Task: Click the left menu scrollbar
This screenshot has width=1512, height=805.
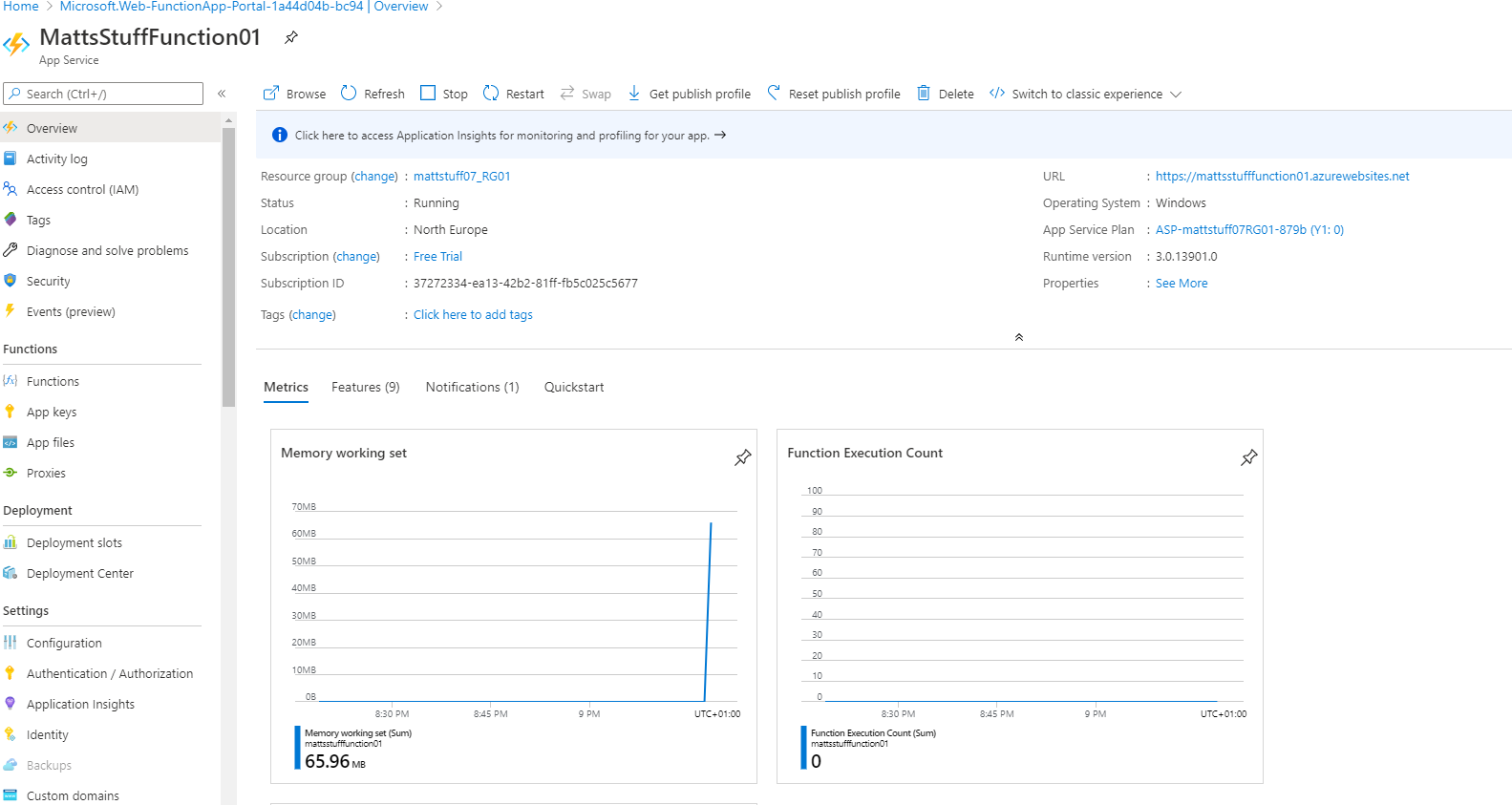Action: click(228, 267)
